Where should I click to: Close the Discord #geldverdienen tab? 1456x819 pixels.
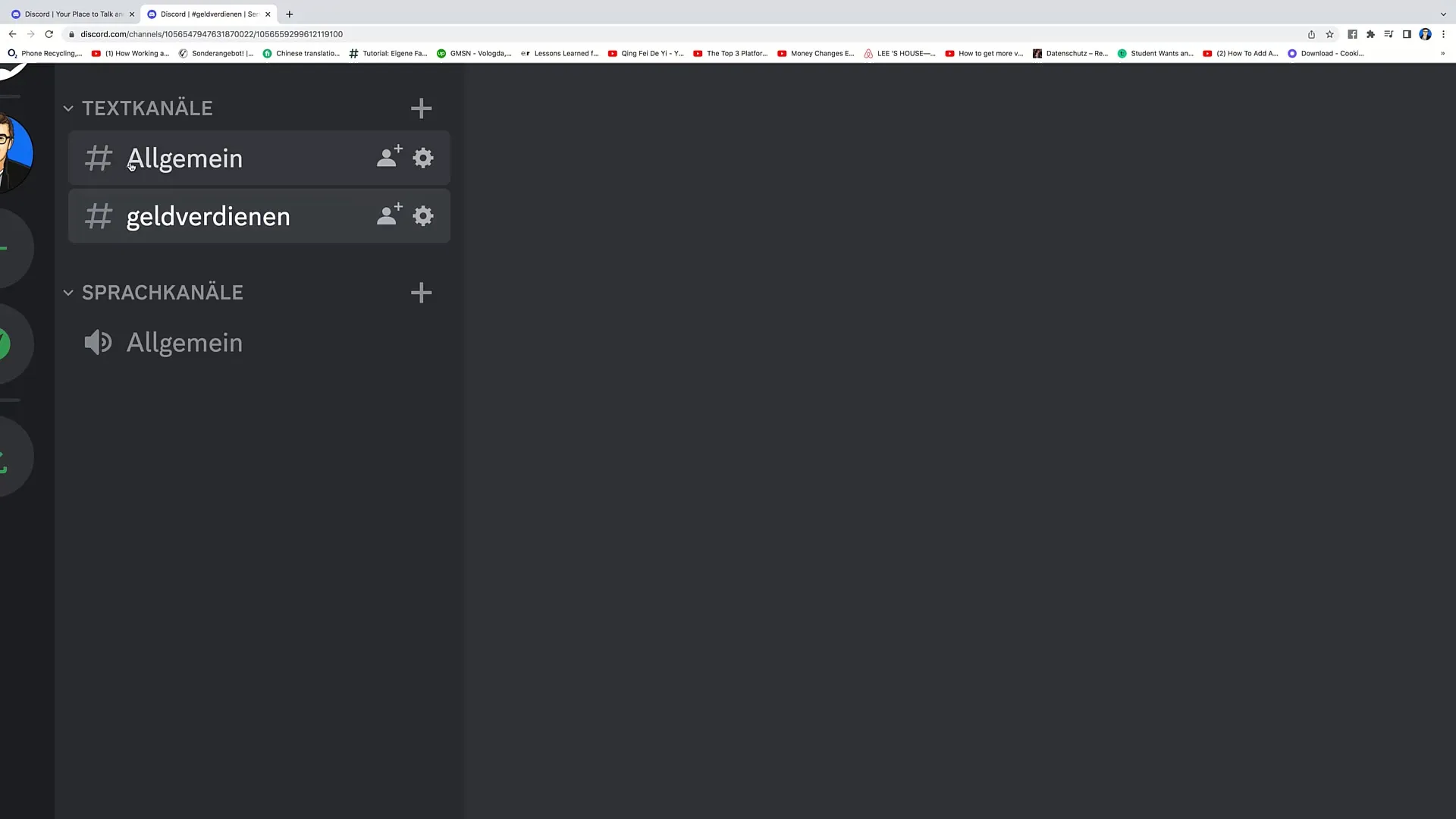pyautogui.click(x=268, y=14)
